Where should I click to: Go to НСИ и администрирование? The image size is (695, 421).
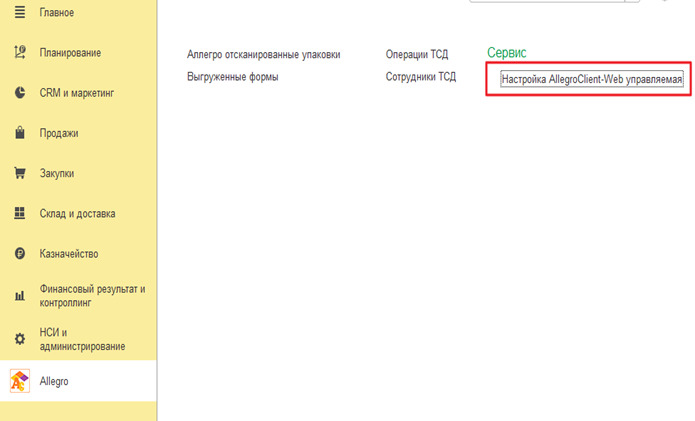(82, 339)
